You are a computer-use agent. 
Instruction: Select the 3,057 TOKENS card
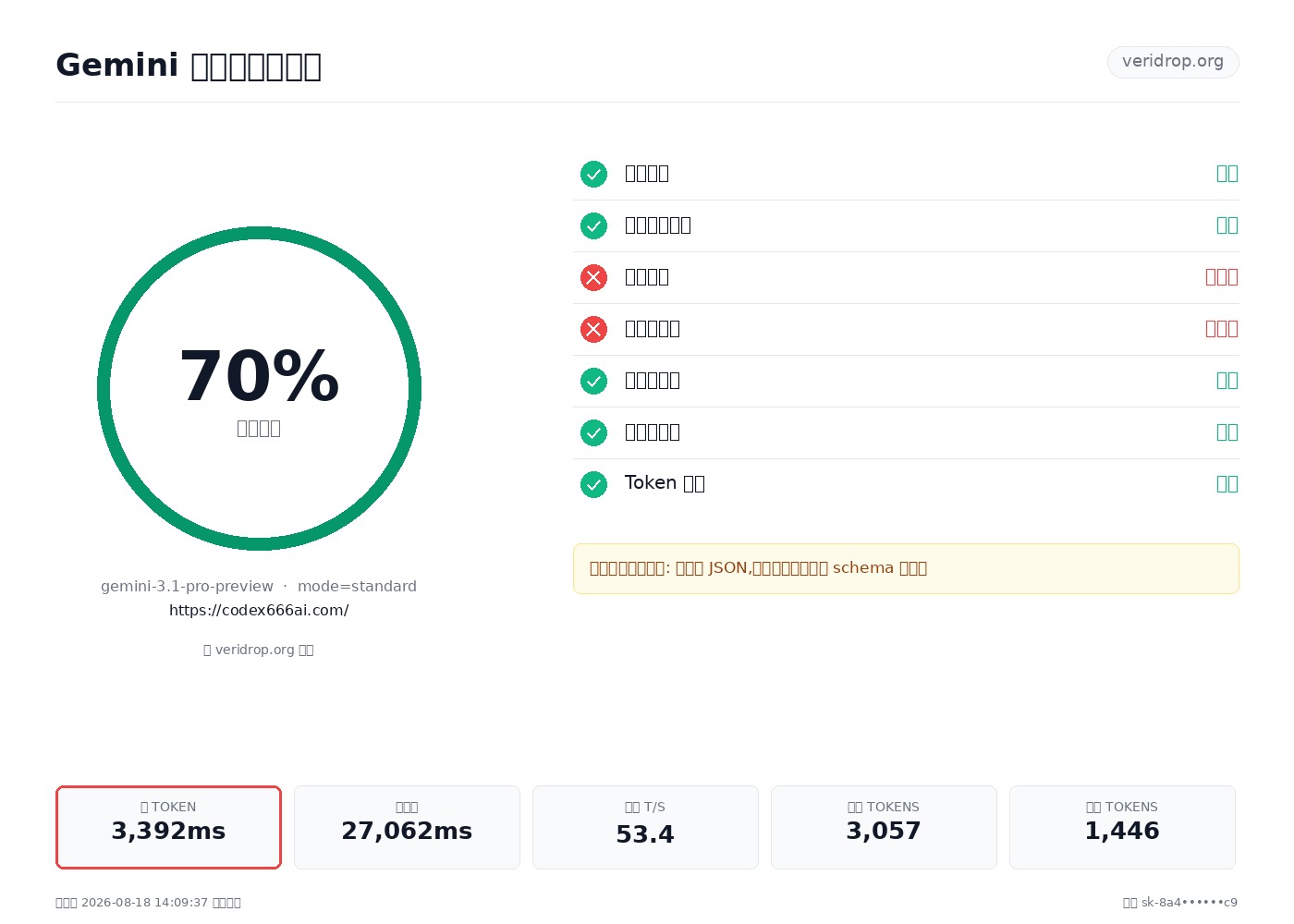coord(884,827)
